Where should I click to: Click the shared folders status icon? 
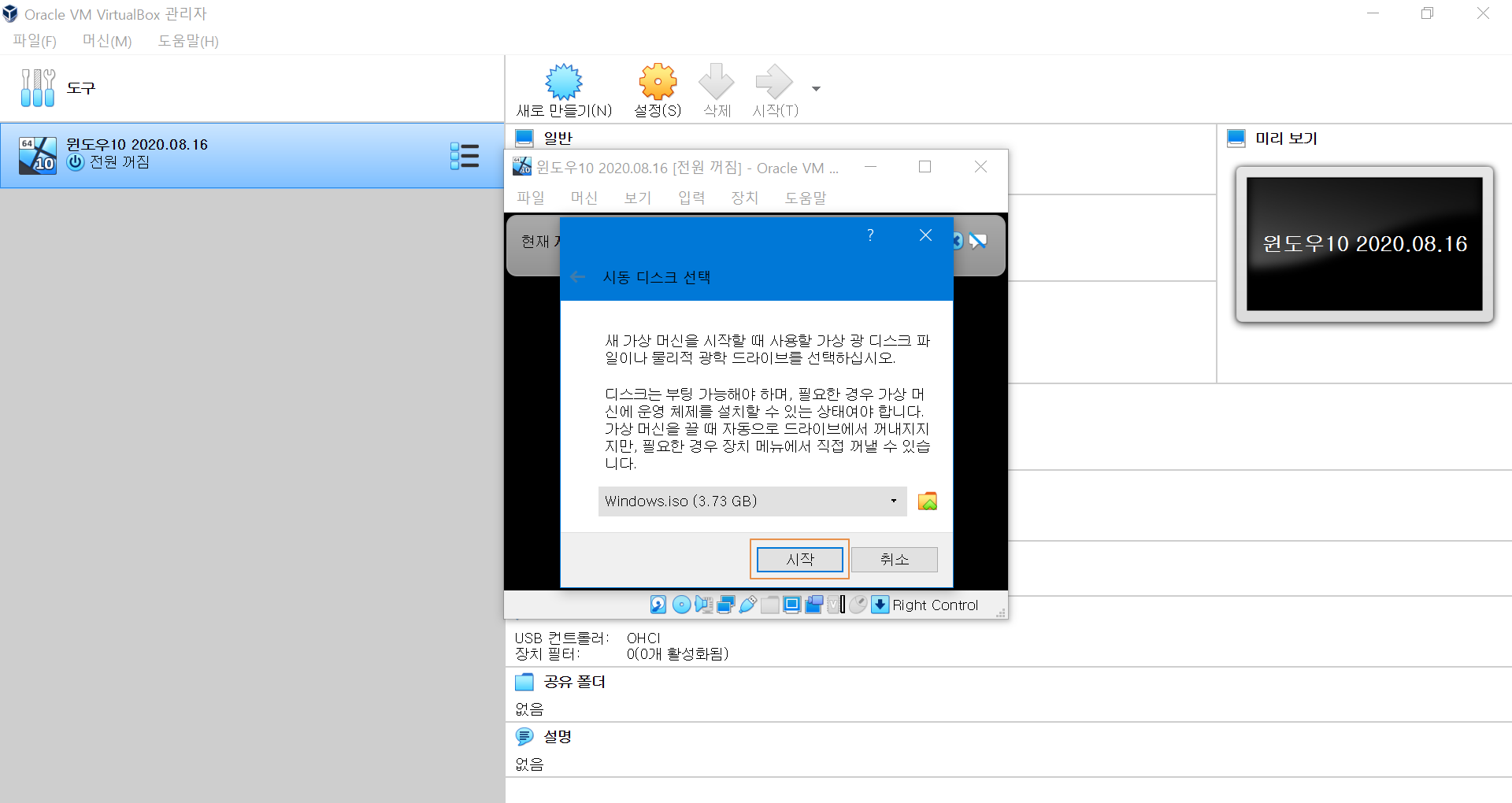click(770, 605)
